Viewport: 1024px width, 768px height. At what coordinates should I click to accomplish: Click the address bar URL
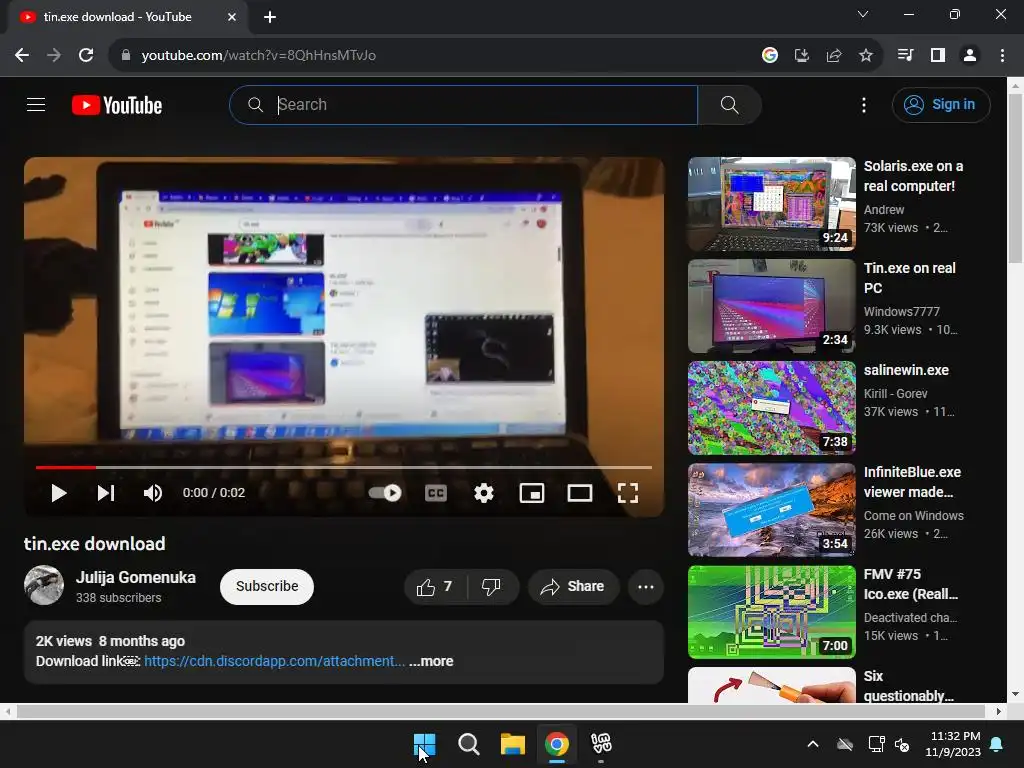click(x=259, y=55)
